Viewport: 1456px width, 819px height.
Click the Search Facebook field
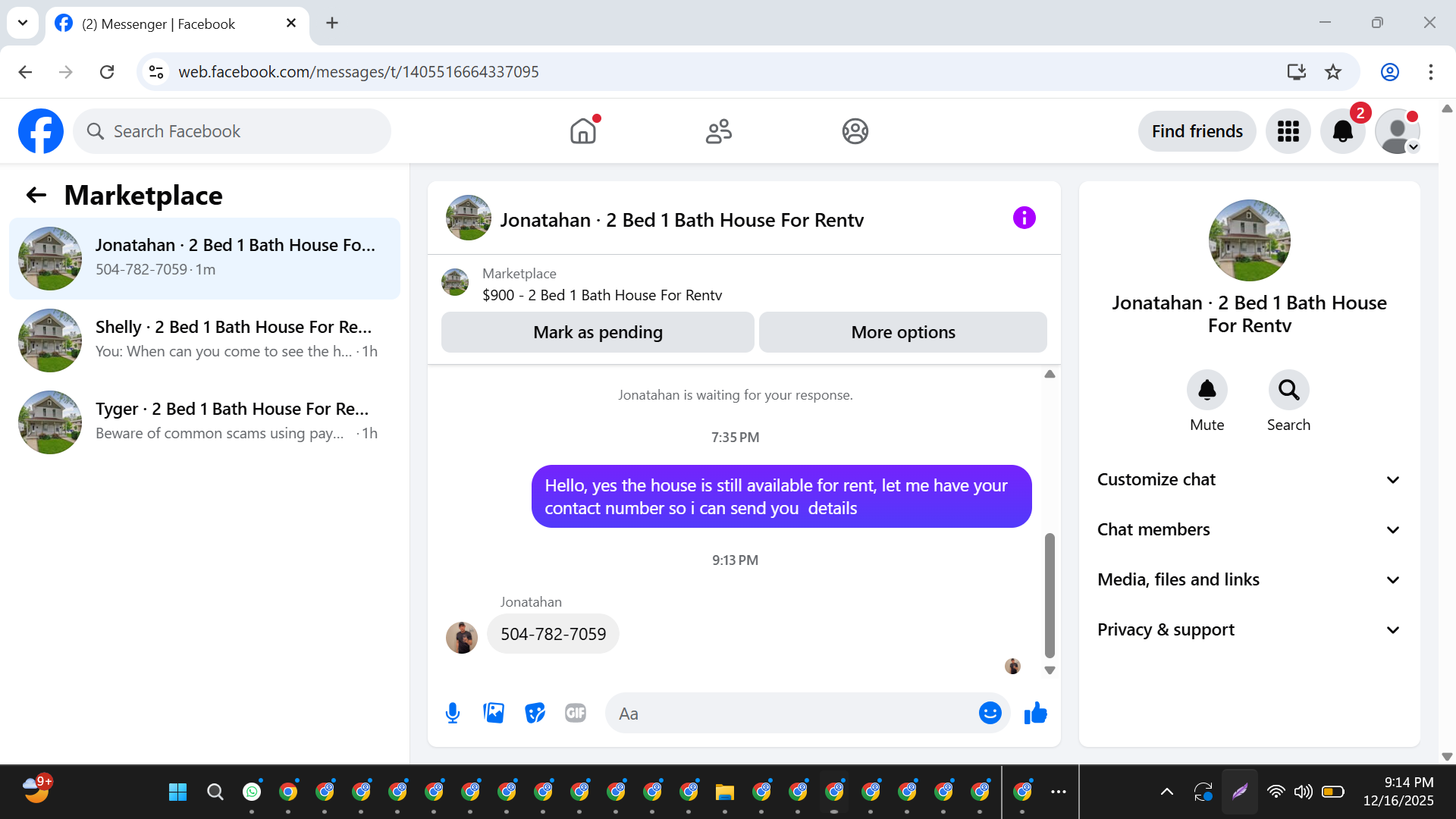tap(232, 131)
